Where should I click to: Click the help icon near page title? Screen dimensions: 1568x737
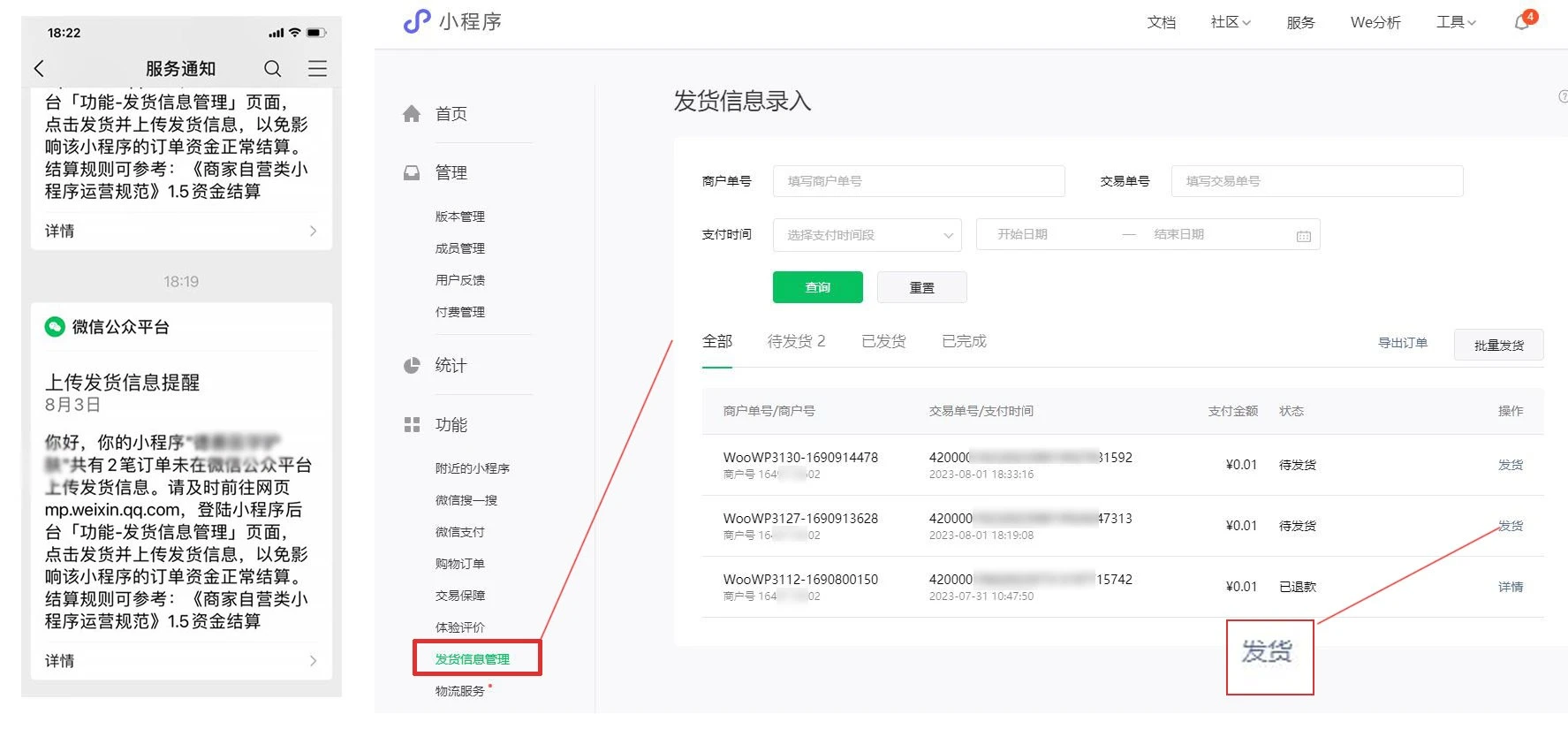1563,96
